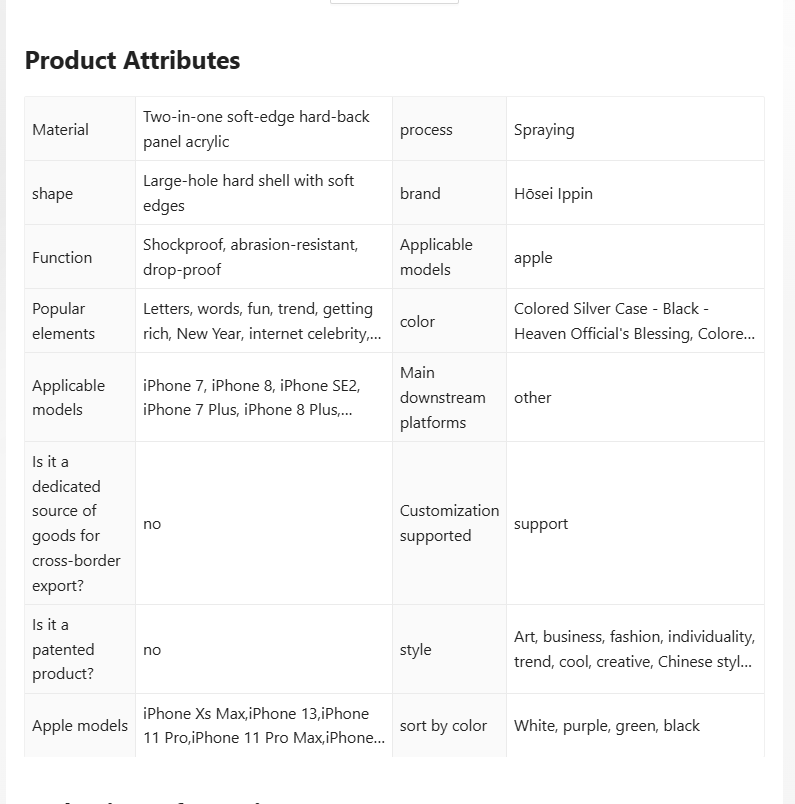This screenshot has height=804, width=795.
Task: Select the Material value cell text
Action: coord(256,129)
